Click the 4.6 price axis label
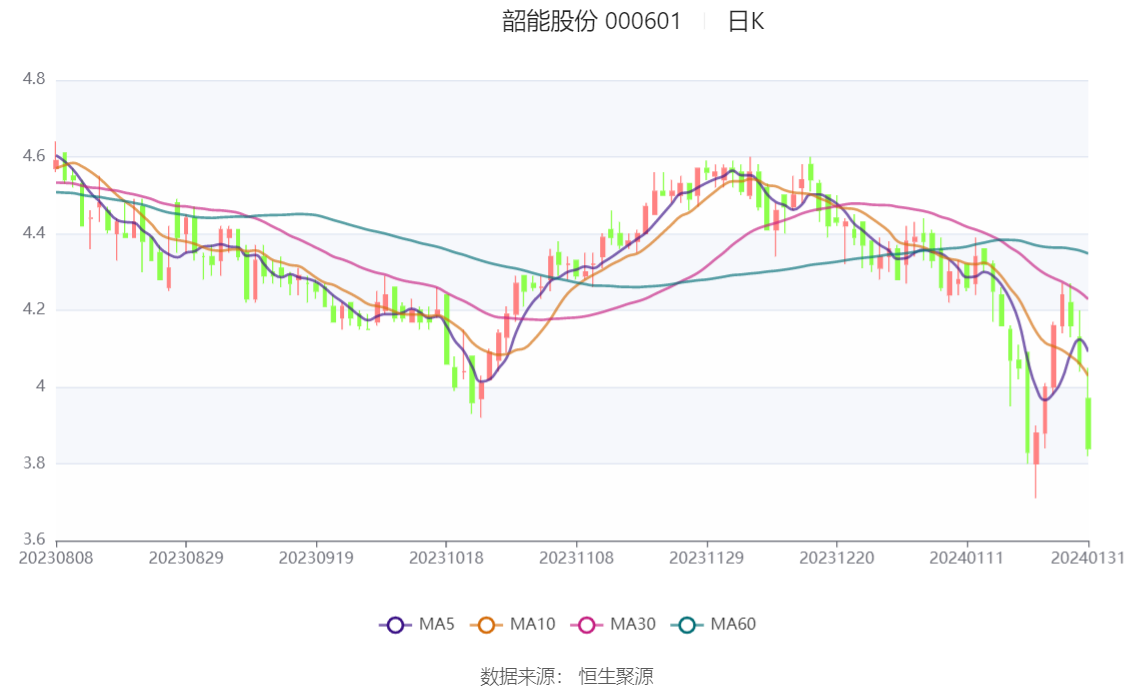Screen dimensions: 1134x689 click(34, 156)
